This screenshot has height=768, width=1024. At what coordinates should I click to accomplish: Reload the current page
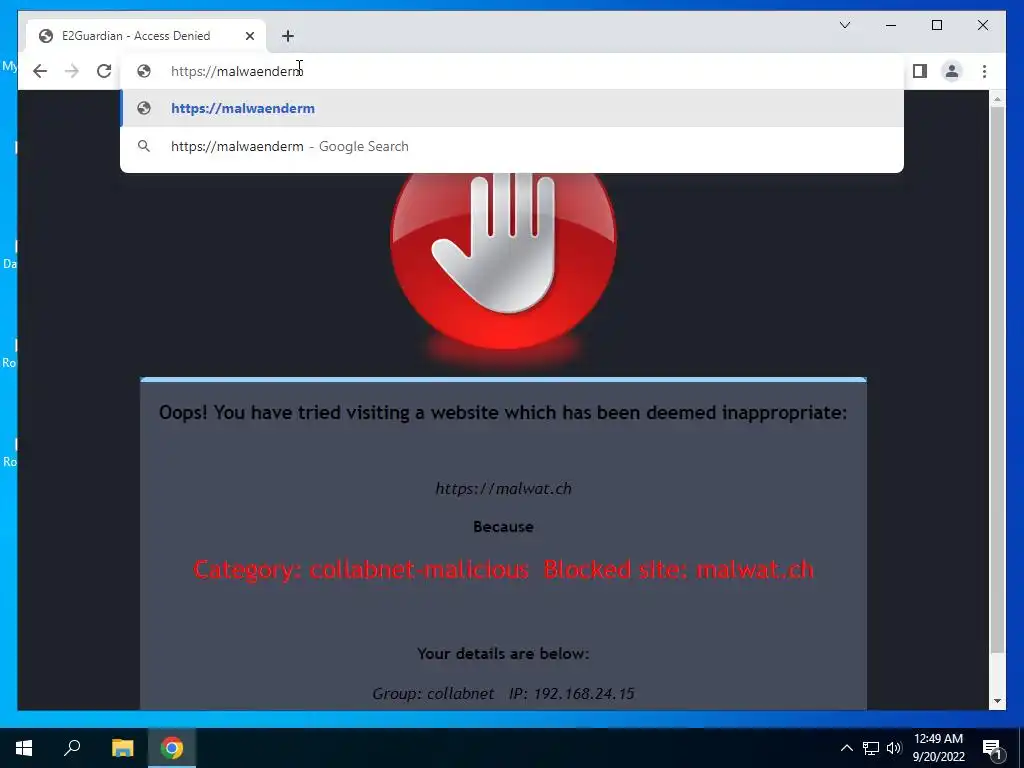click(x=104, y=71)
